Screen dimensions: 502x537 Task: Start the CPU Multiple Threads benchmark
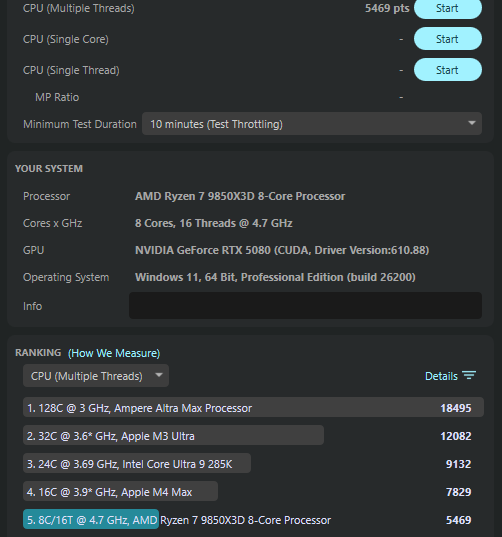pyautogui.click(x=448, y=9)
